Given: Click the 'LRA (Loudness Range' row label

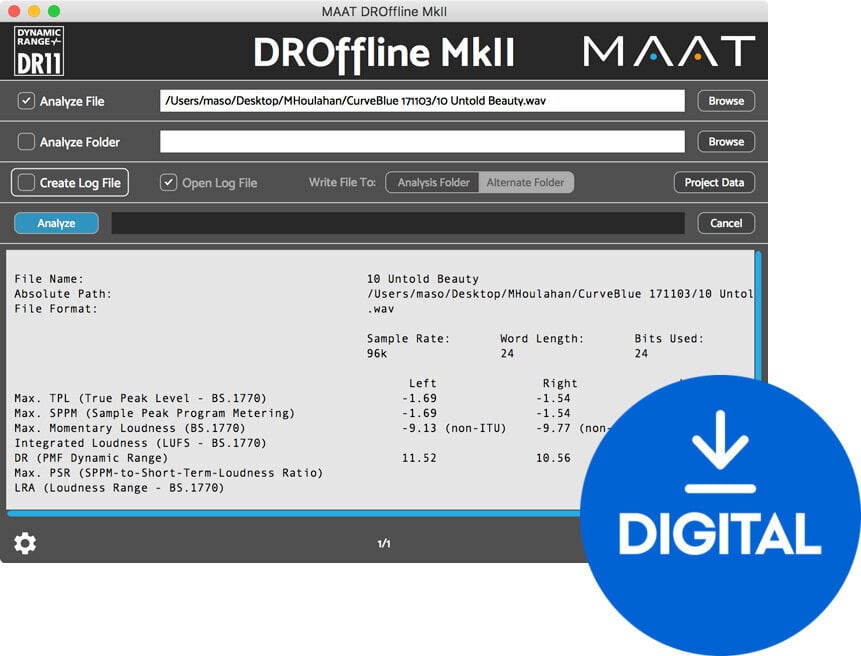Looking at the screenshot, I should (x=119, y=487).
